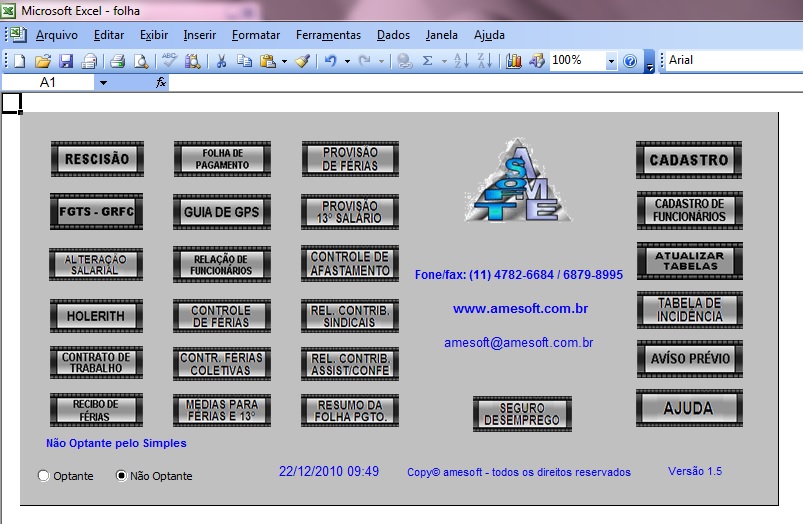The image size is (804, 524).
Task: Select the Não Optante radio button
Action: 122,476
